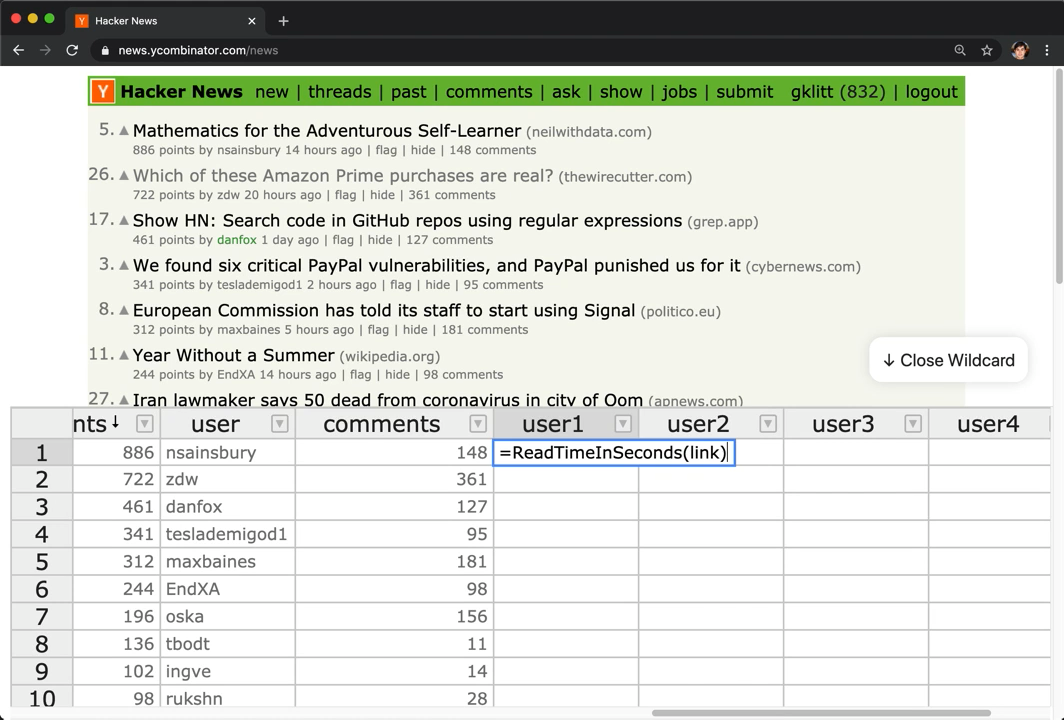Select the cell with 156 comments
The image size is (1064, 720).
point(394,616)
